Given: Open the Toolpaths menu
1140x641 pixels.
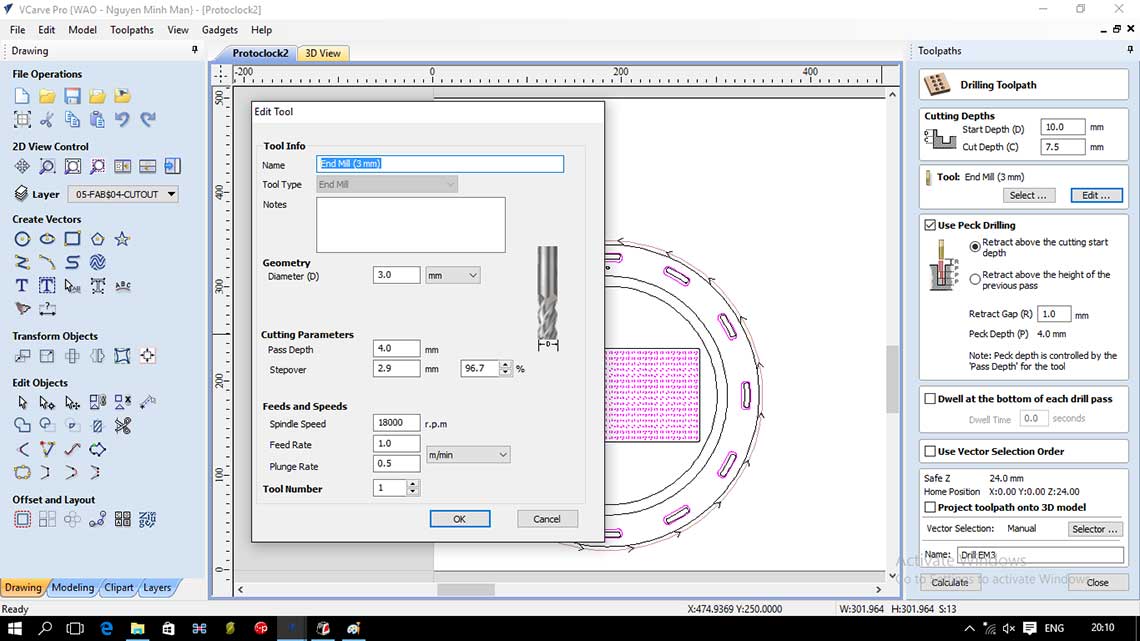Looking at the screenshot, I should [x=132, y=30].
